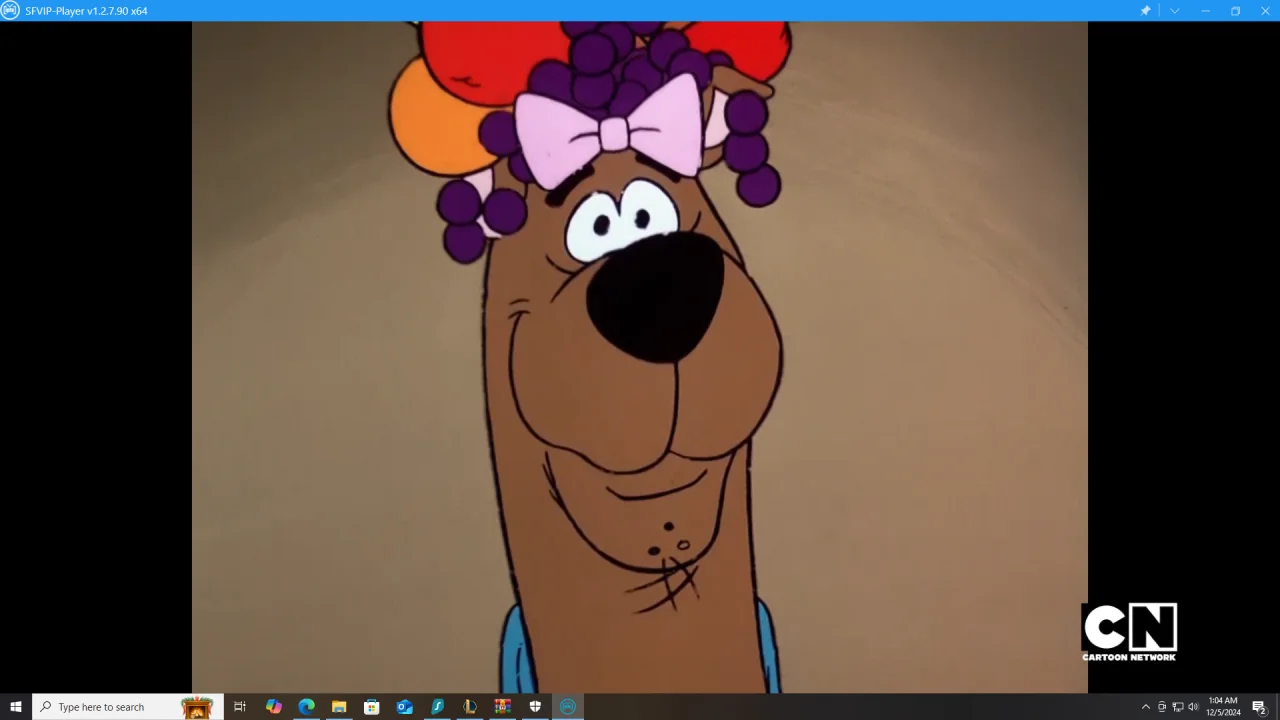Close the SFVIP-Player window
Viewport: 1280px width, 720px height.
coord(1265,11)
